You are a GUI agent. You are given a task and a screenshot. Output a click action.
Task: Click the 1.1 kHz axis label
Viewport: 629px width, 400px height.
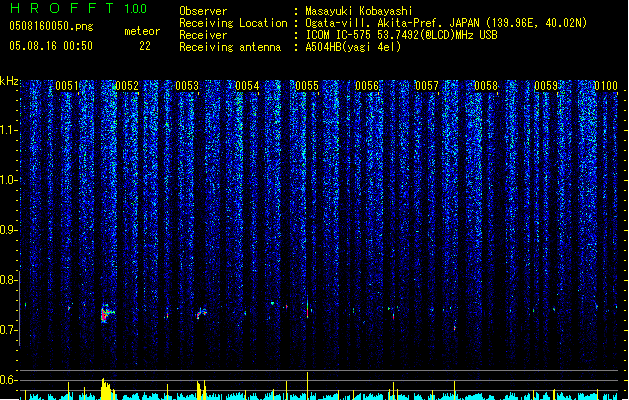(x=8, y=130)
